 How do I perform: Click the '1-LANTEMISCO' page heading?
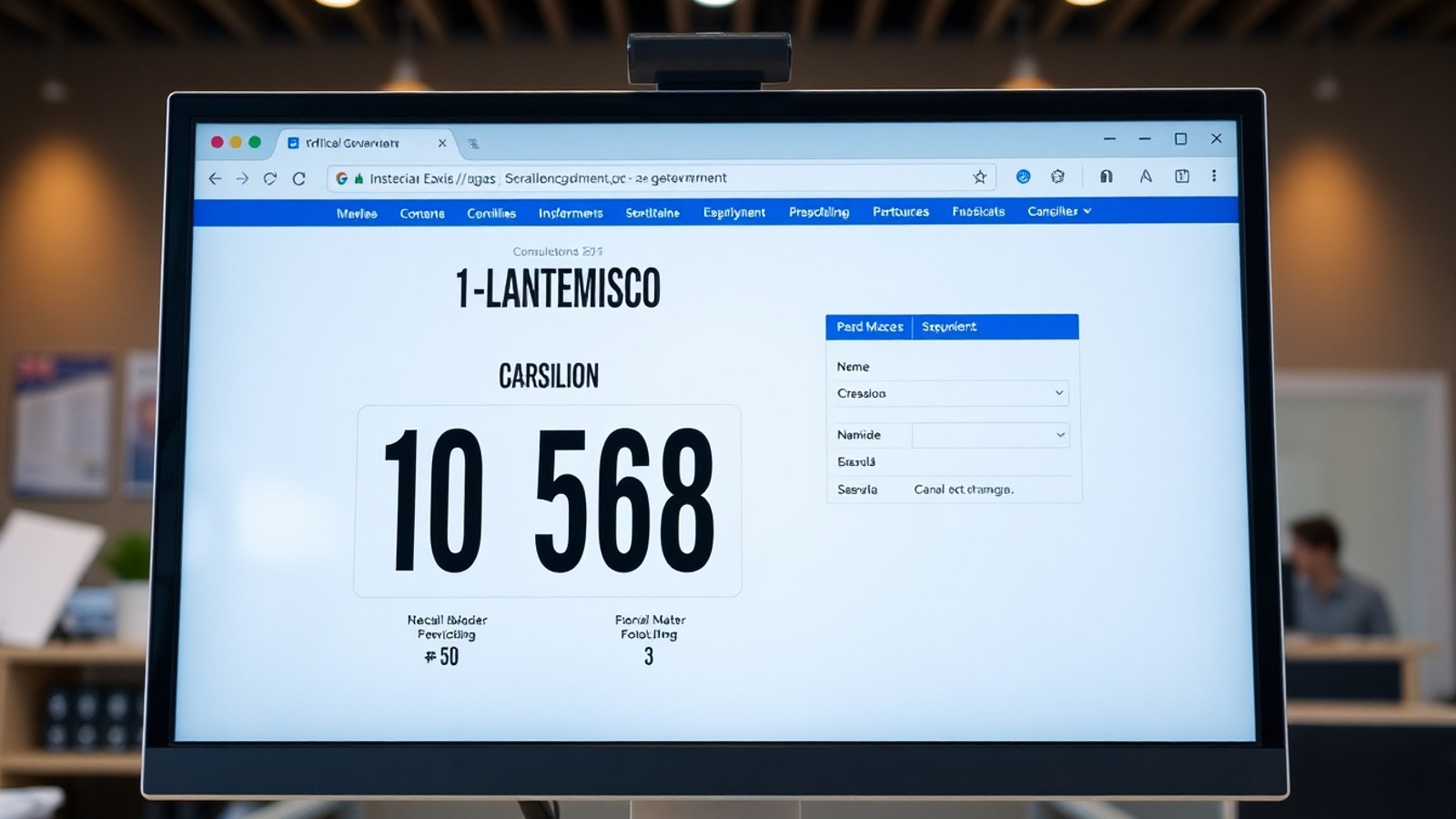click(x=558, y=288)
